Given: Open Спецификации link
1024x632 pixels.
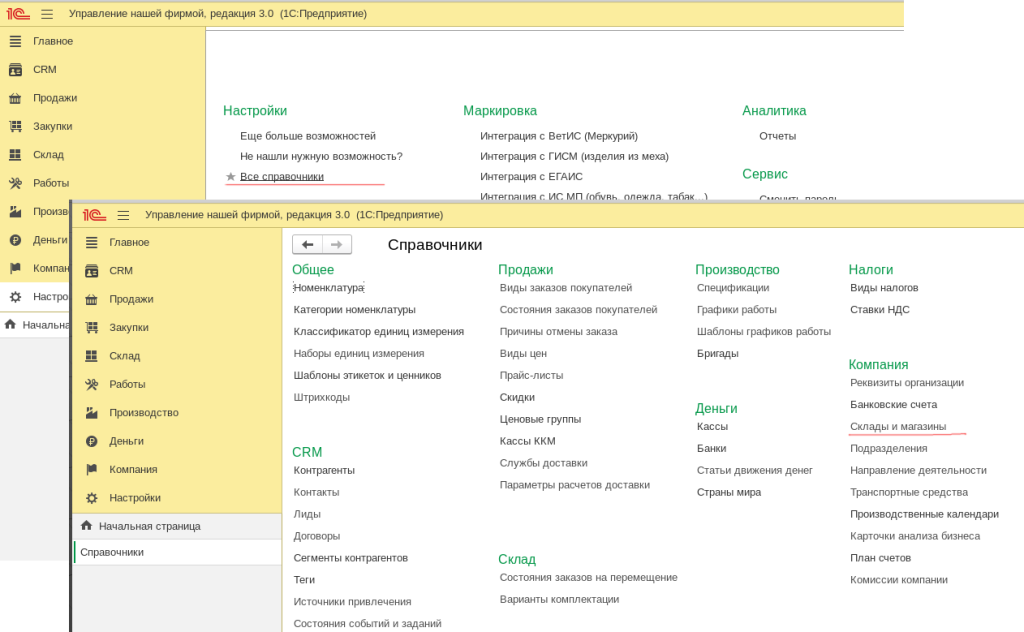Looking at the screenshot, I should point(733,287).
